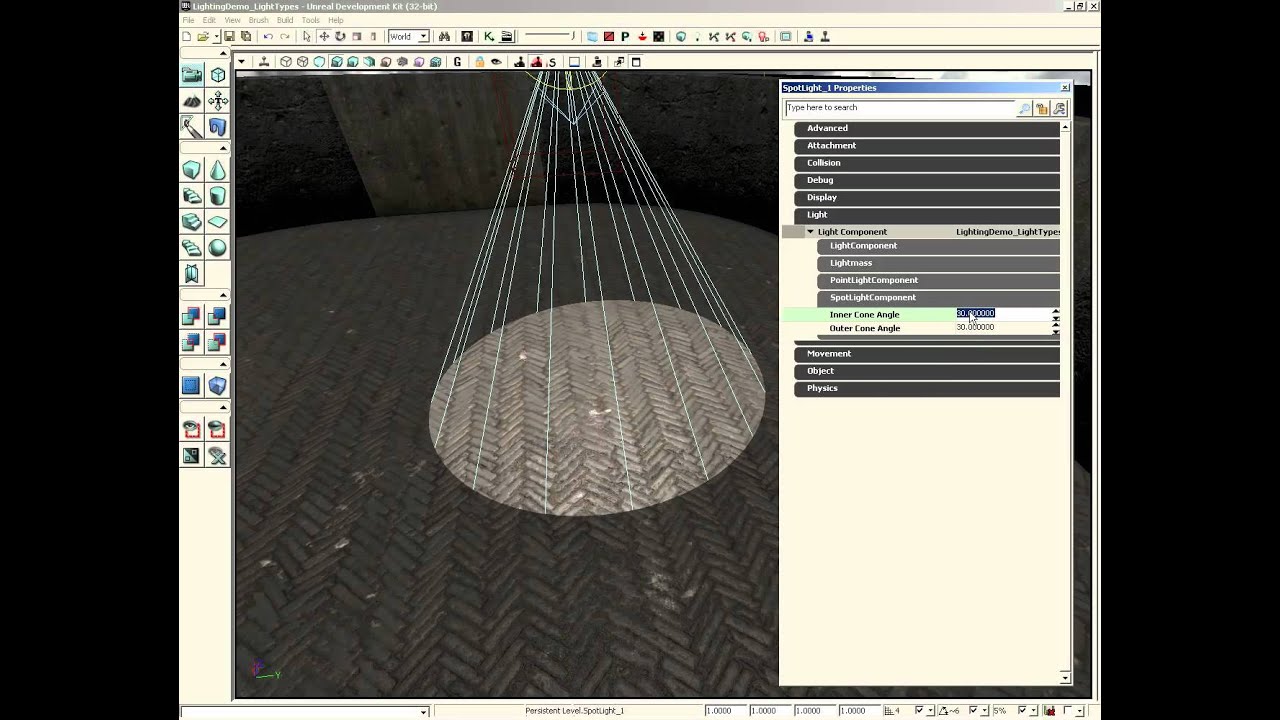Select the Camera mode tool
Image resolution: width=1280 pixels, height=720 pixels.
[191, 75]
